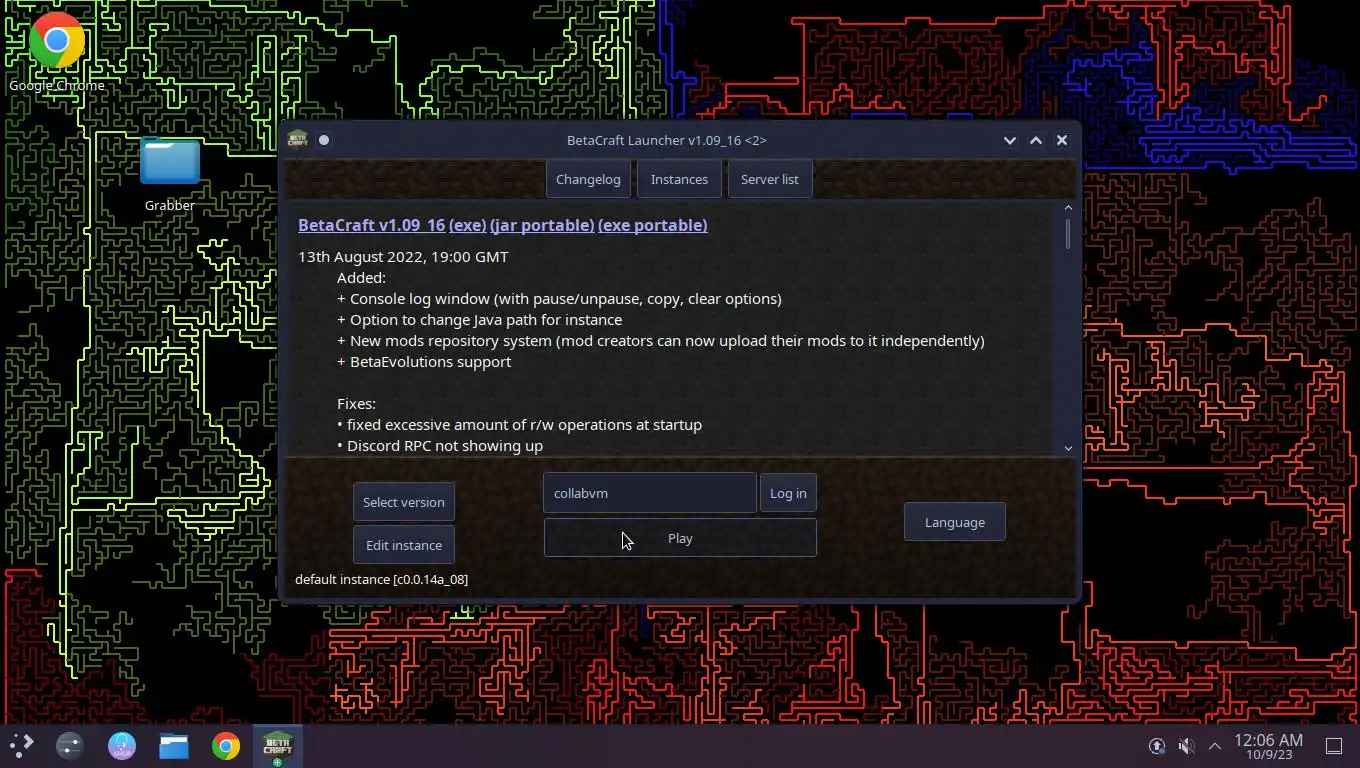
Task: Click the Log in button
Action: click(788, 493)
